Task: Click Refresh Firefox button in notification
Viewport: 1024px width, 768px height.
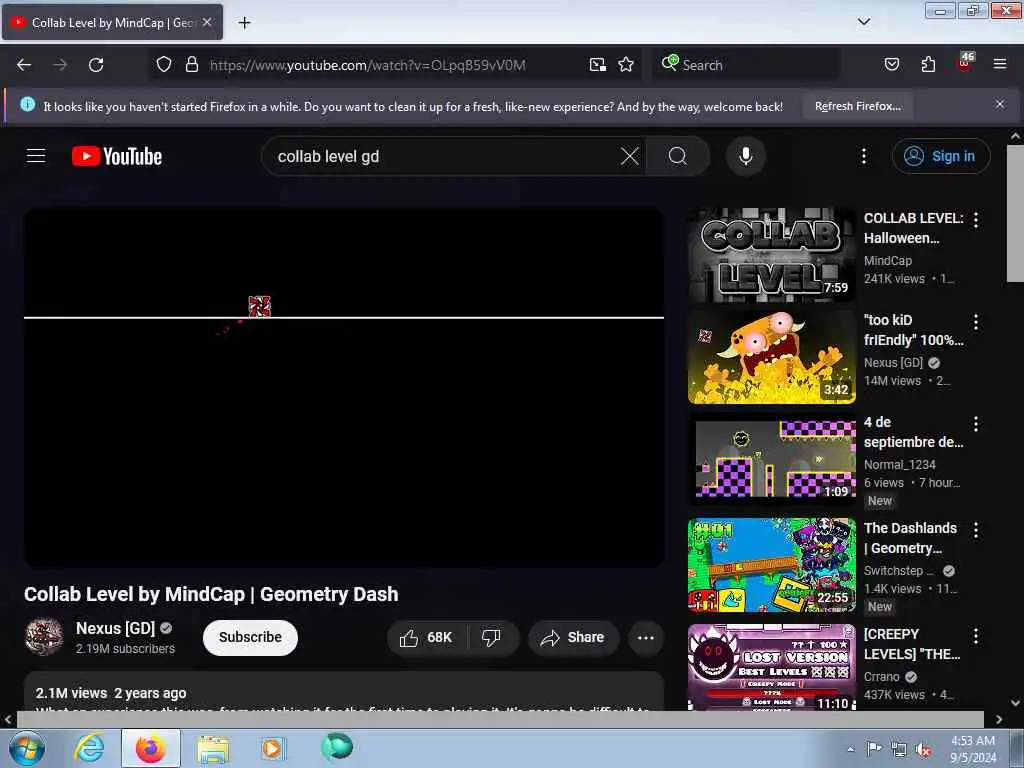Action: tap(857, 106)
